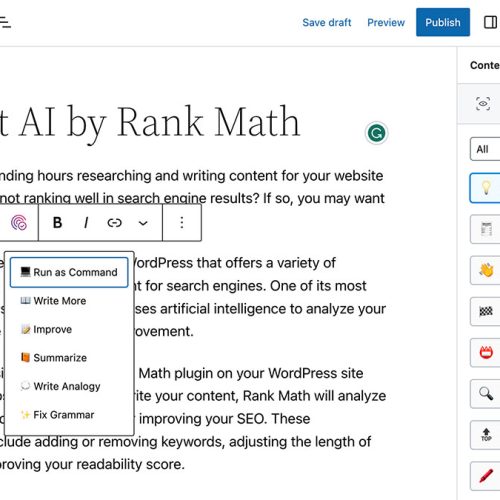
Task: Select Summarize from AI menu
Action: [69, 358]
